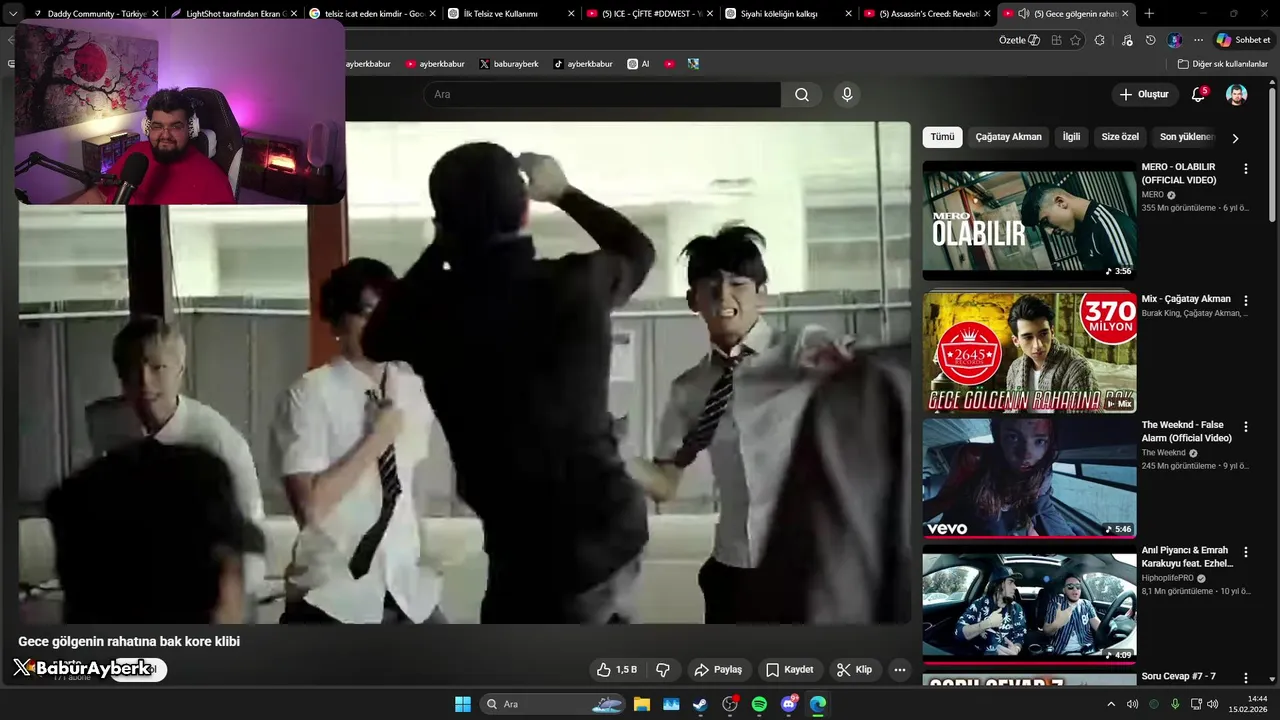Open baburayberk X bookmark
1280x720 pixels.
(x=510, y=64)
